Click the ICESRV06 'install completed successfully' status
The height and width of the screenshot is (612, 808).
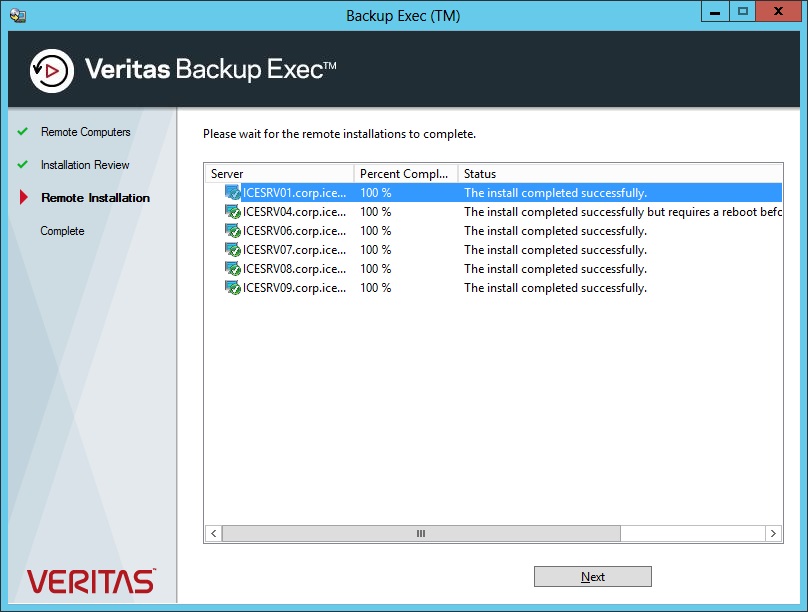tap(556, 231)
